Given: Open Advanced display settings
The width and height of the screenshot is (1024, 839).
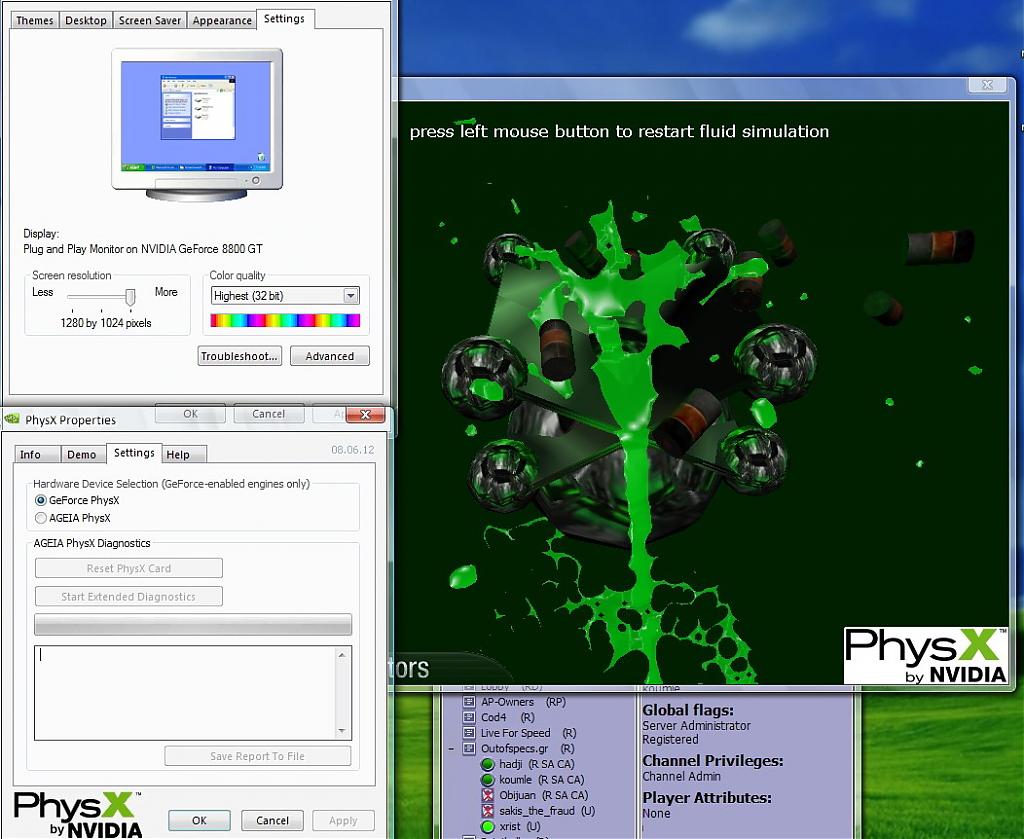Looking at the screenshot, I should [330, 356].
